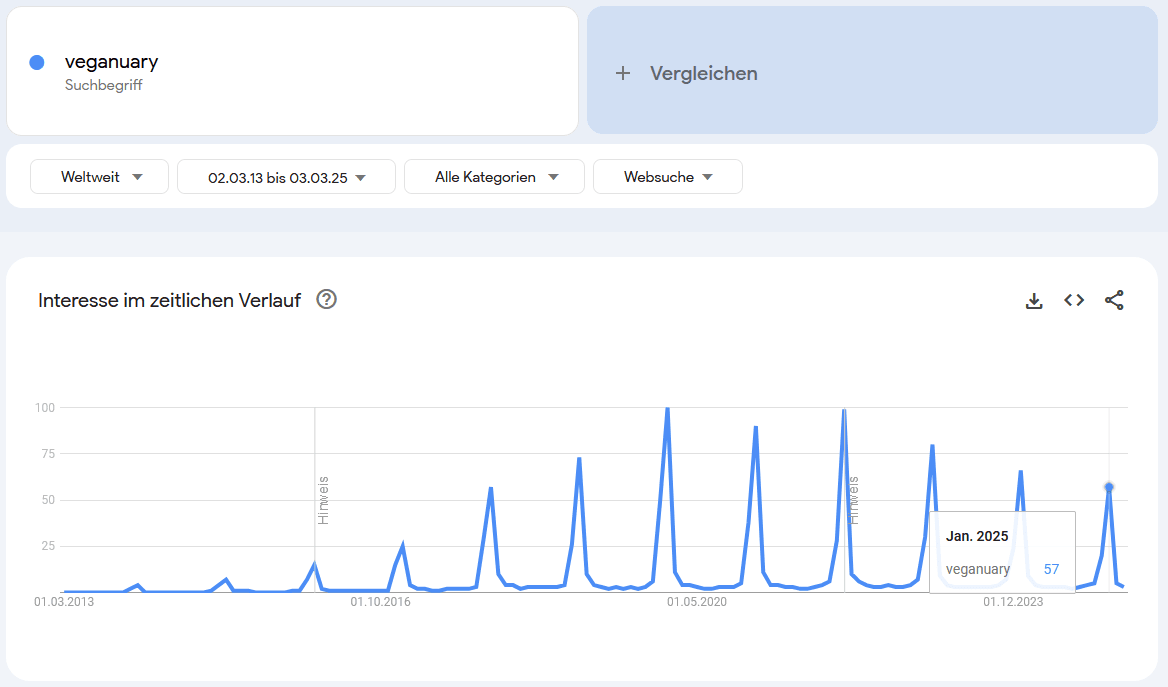1168x687 pixels.
Task: Click the Interesse im zeitlichen Verlauf heading
Action: (169, 300)
